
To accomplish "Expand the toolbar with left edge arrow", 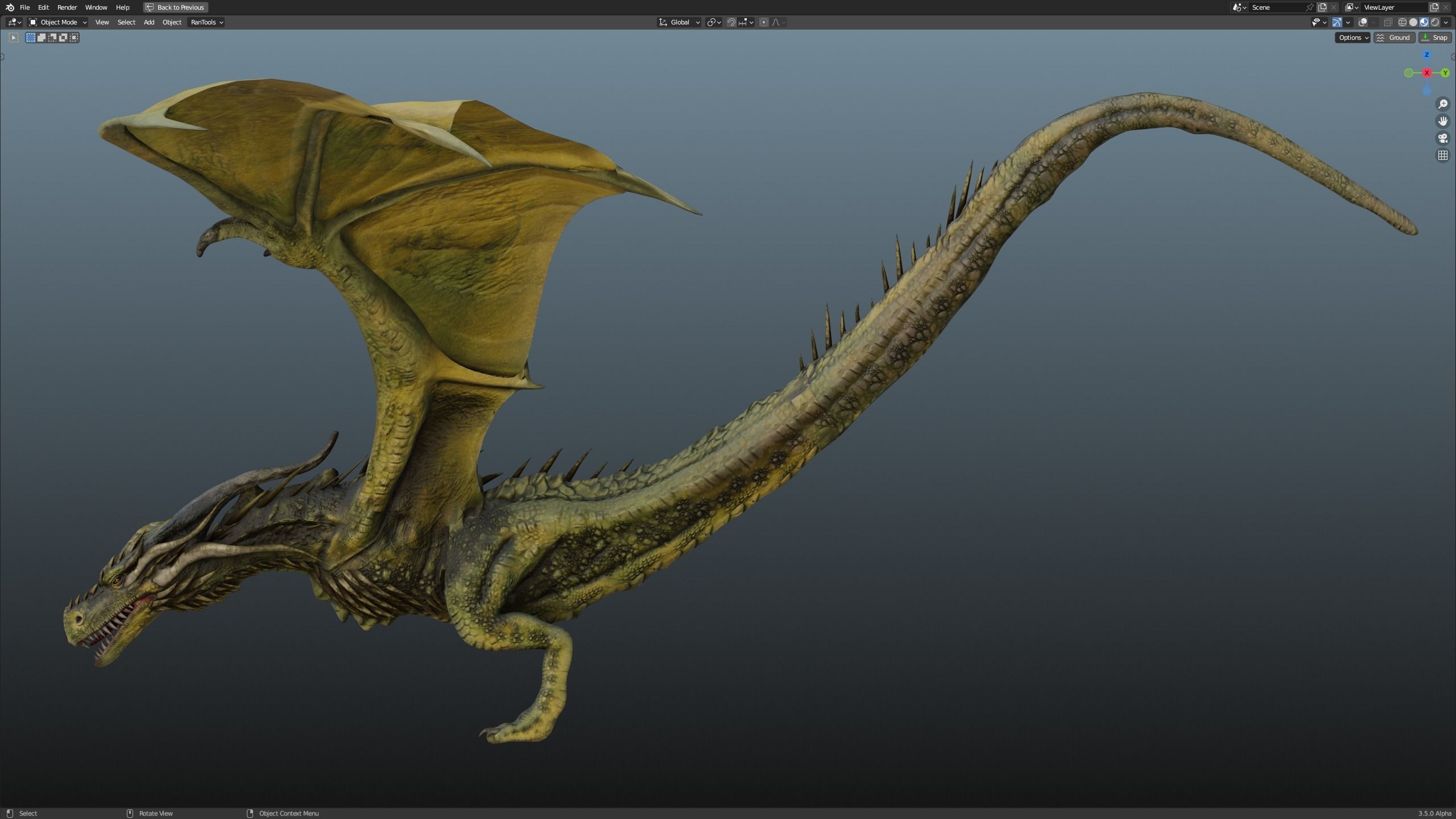I will pos(2,56).
